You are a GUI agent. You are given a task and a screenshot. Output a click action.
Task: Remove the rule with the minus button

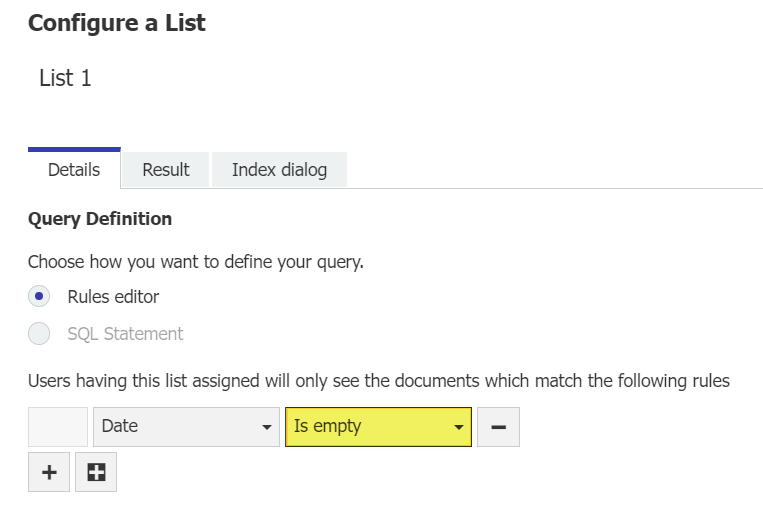coord(498,426)
